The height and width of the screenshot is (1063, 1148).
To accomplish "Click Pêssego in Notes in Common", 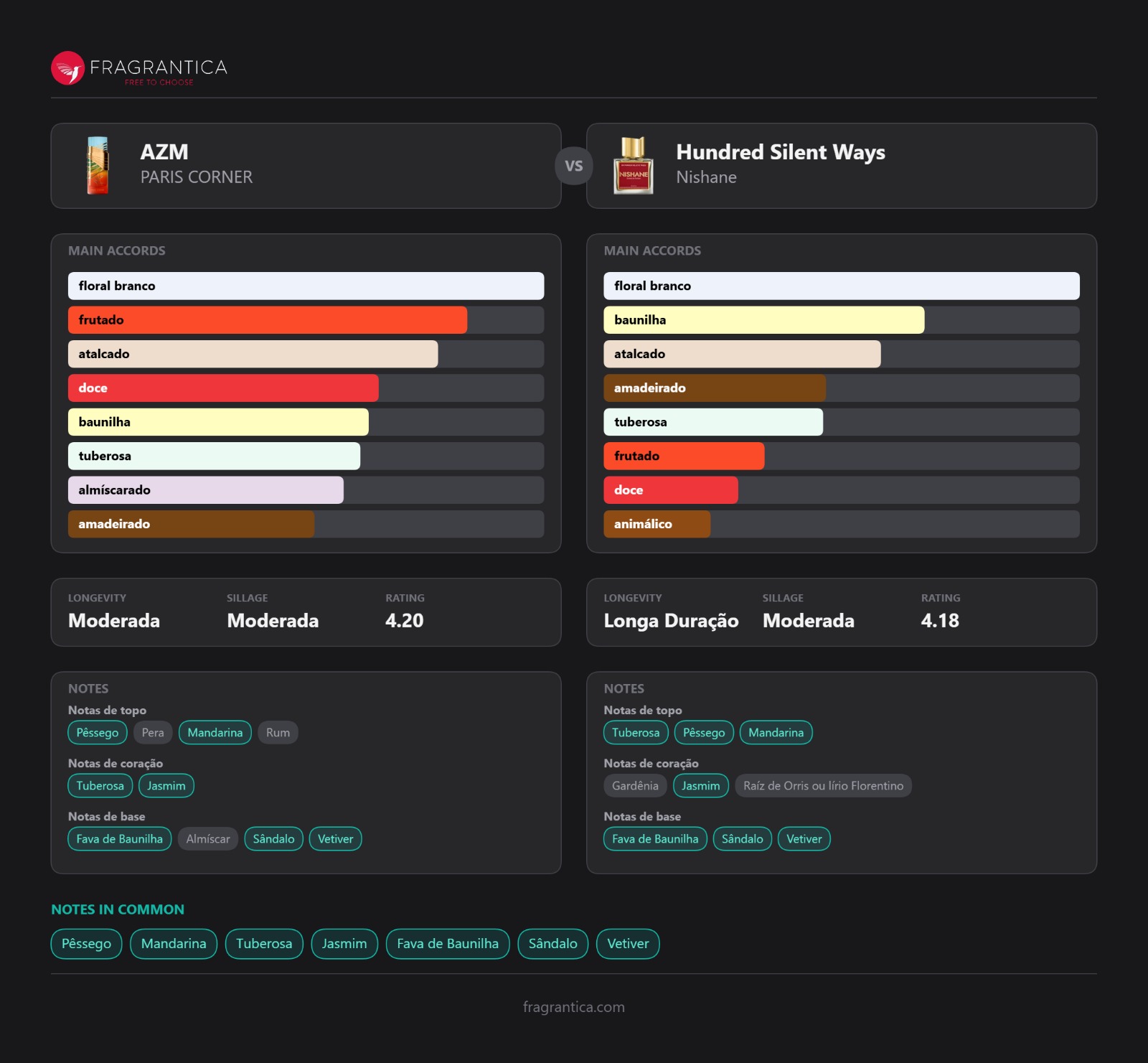I will [x=86, y=944].
